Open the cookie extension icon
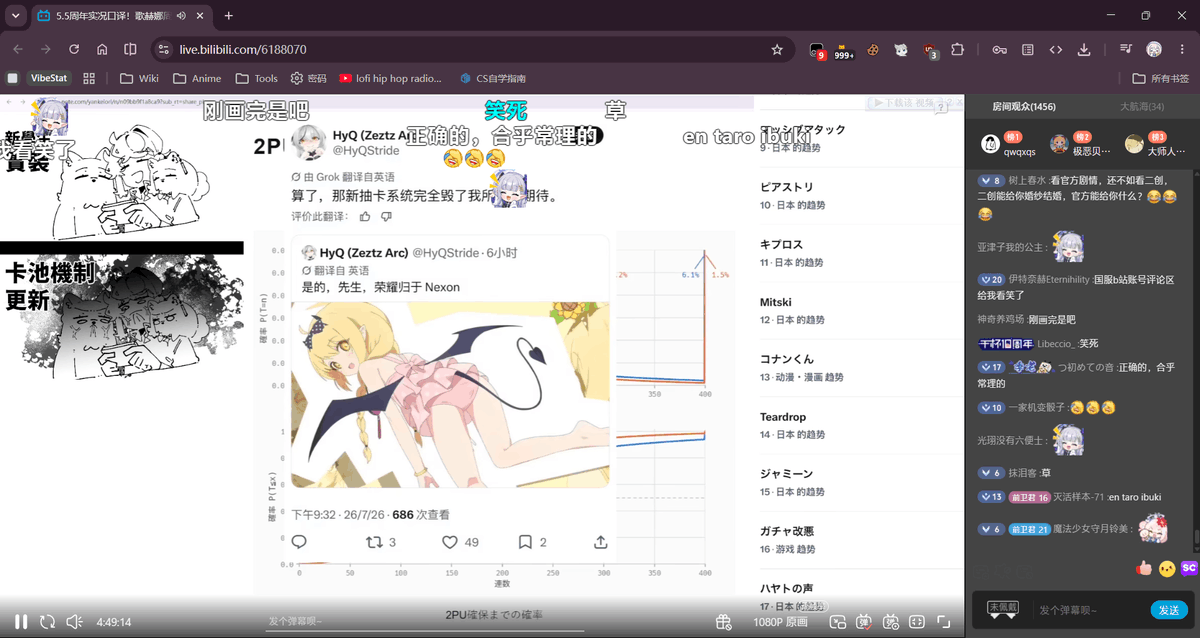Viewport: 1200px width, 638px height. point(873,49)
